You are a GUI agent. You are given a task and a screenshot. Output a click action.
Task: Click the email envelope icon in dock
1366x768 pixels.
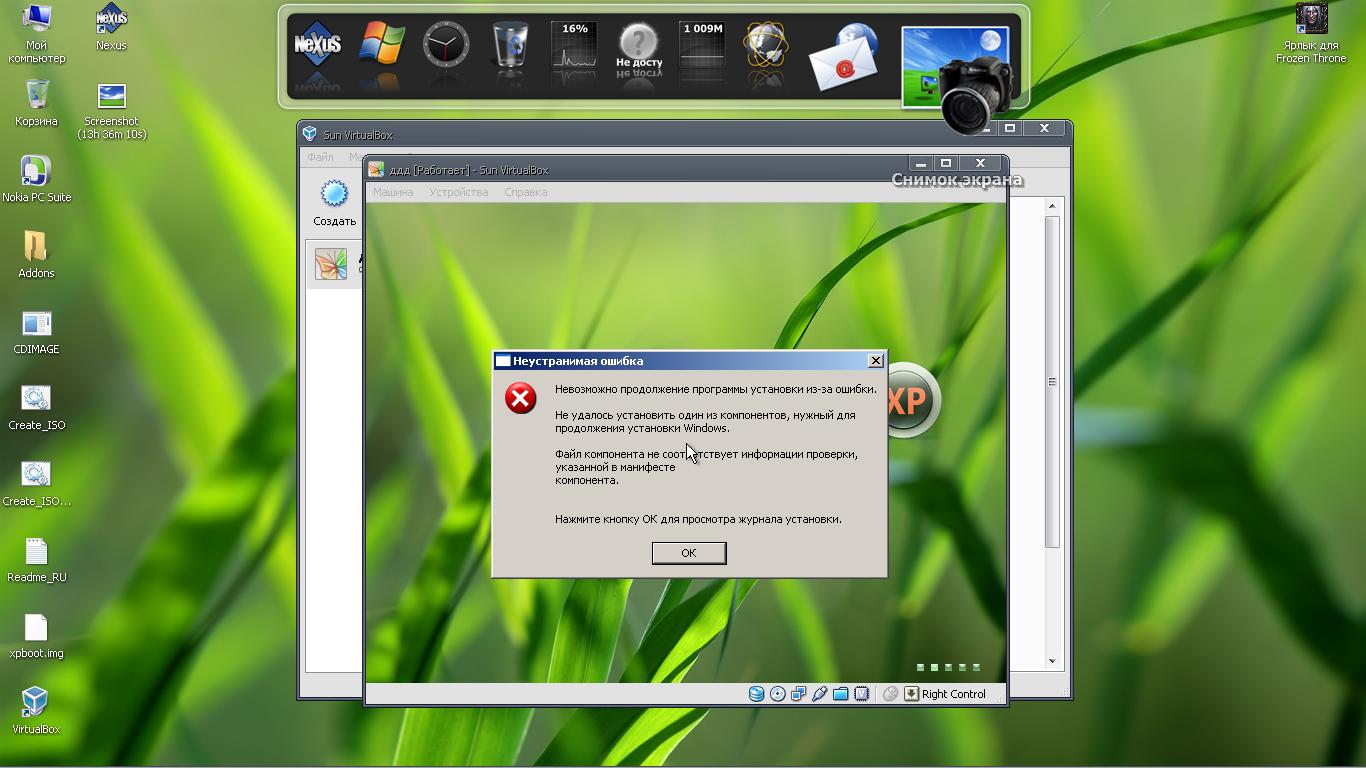coord(843,60)
